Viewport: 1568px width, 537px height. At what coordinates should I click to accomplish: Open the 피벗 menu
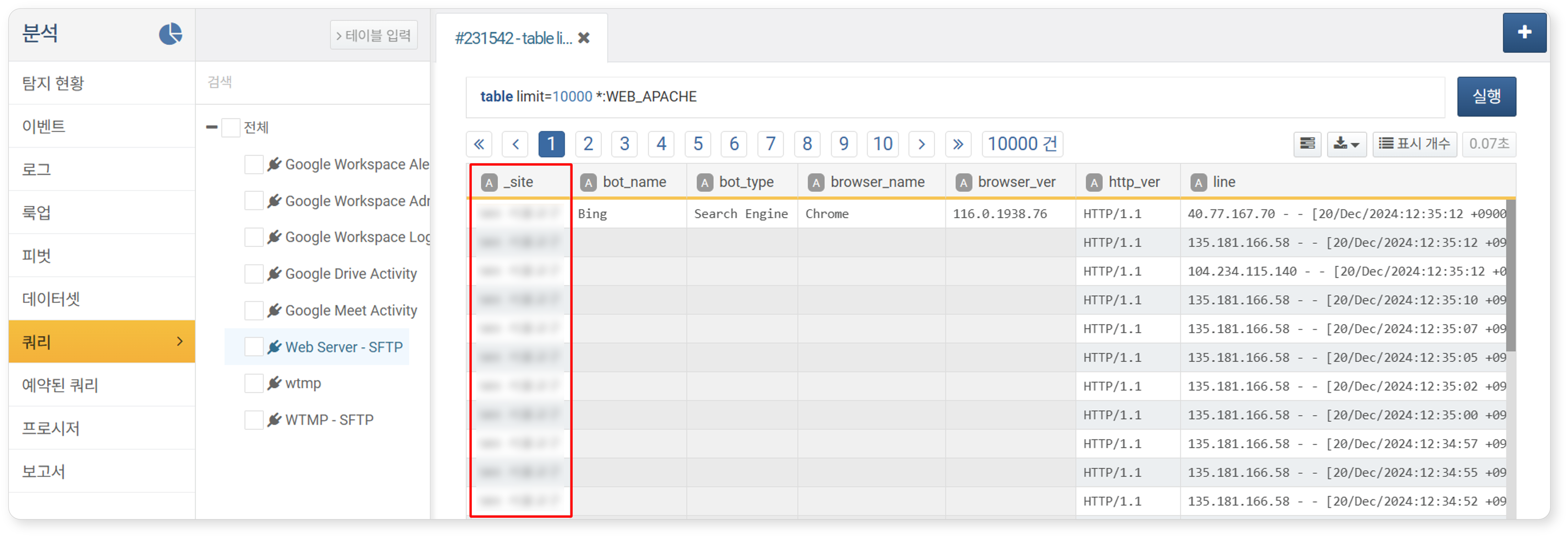(102, 256)
